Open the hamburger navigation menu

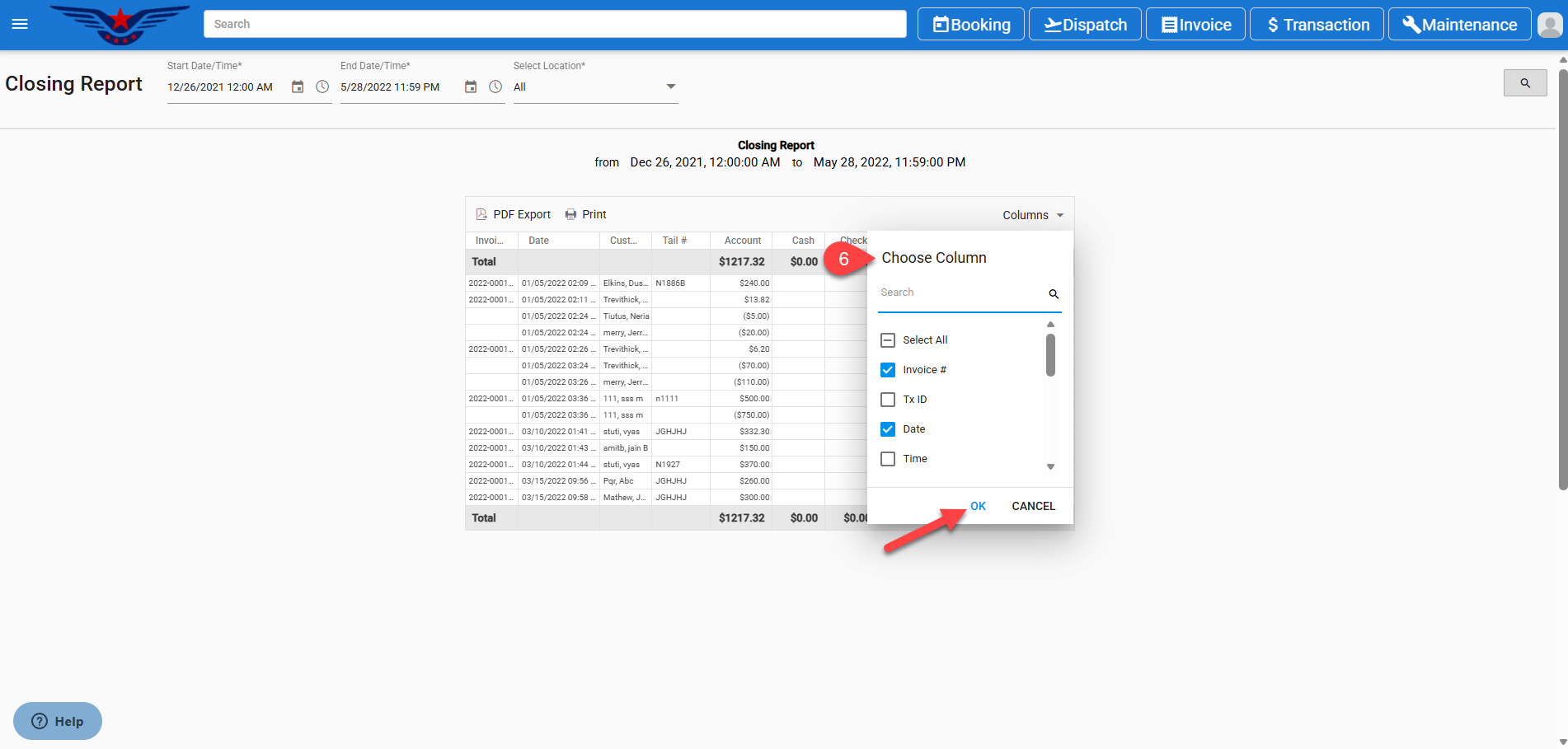coord(20,24)
